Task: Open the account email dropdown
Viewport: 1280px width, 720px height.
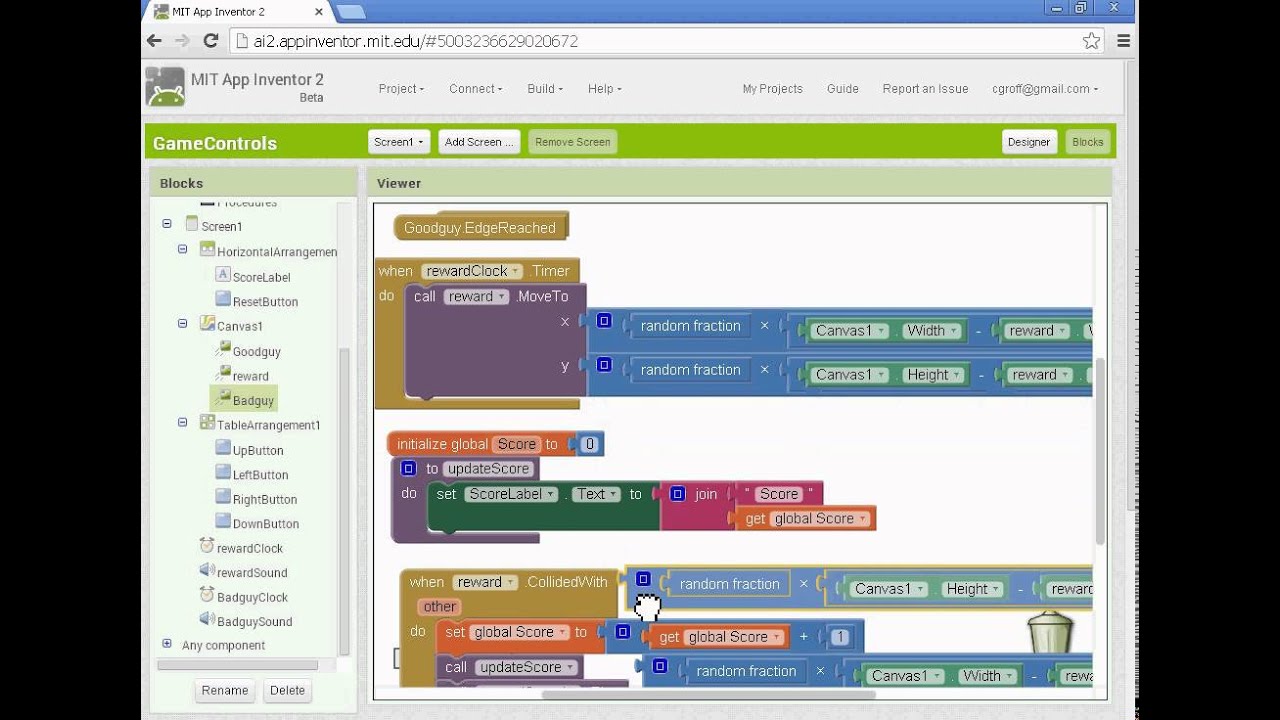Action: click(x=1045, y=89)
